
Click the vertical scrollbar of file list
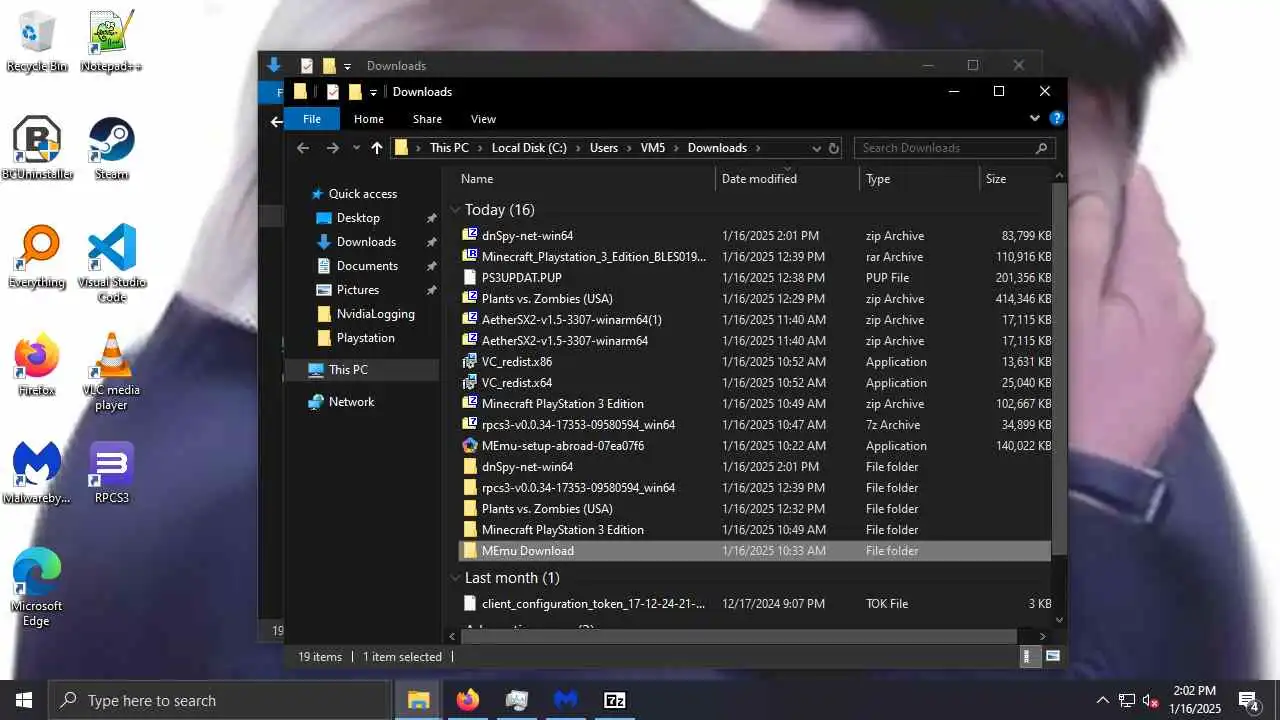point(1059,368)
